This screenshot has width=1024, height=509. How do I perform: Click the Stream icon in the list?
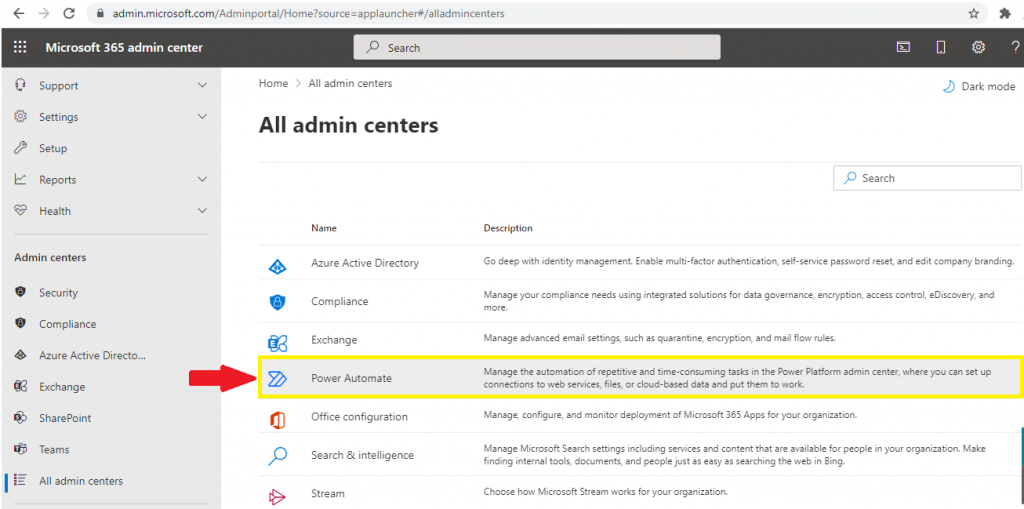pyautogui.click(x=278, y=497)
